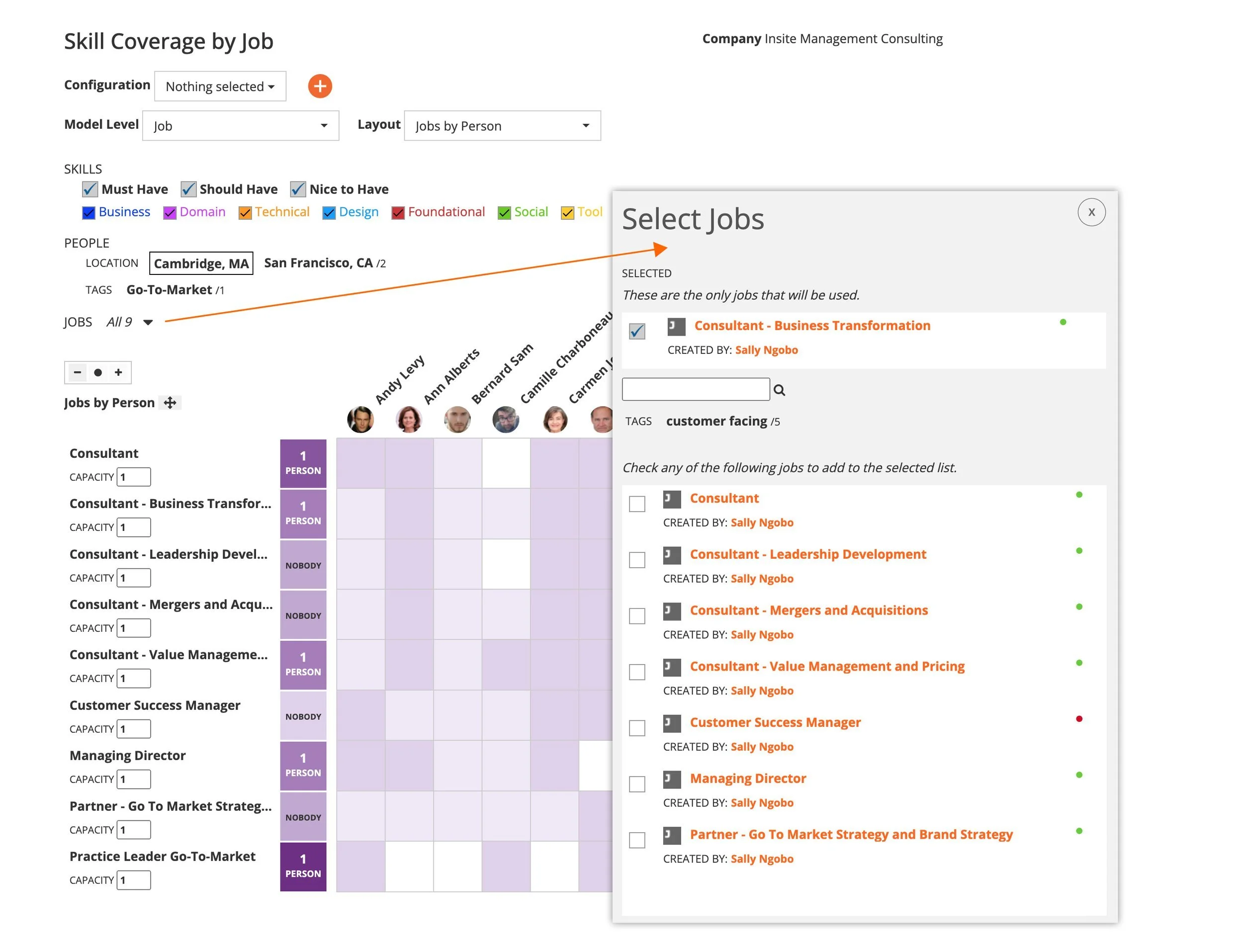Click the move icon beside Jobs by Person
Screen dimensions: 1243x952
170,403
